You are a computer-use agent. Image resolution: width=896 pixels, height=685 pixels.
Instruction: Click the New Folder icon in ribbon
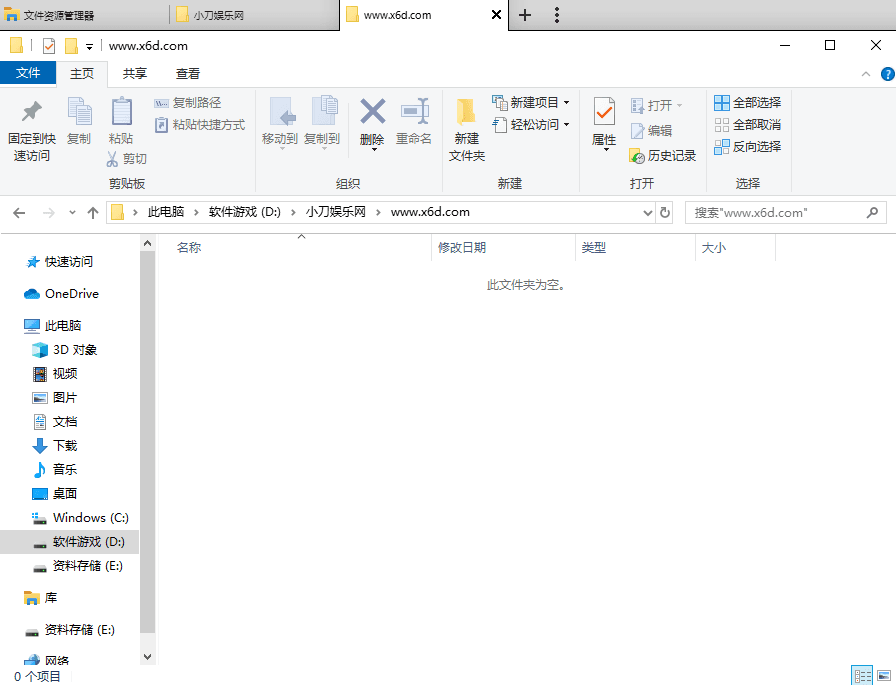point(466,112)
